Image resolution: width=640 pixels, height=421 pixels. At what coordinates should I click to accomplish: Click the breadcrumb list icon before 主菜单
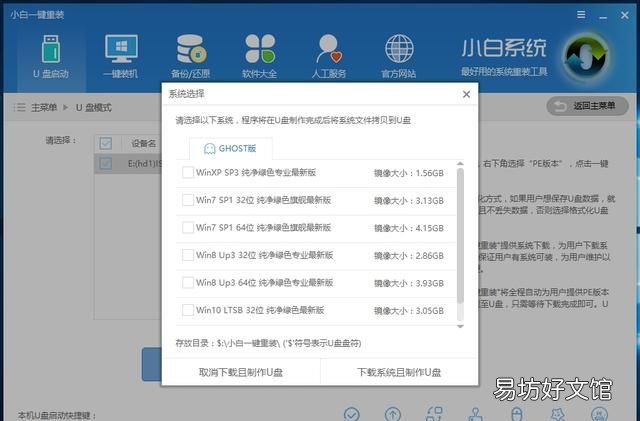[19, 108]
